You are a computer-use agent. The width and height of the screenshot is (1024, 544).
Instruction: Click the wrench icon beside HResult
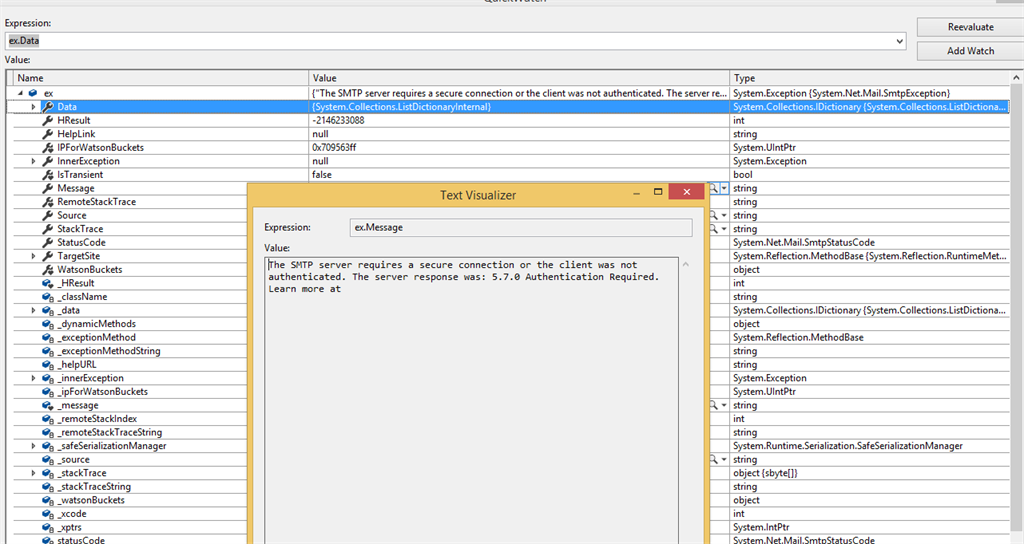pyautogui.click(x=48, y=120)
